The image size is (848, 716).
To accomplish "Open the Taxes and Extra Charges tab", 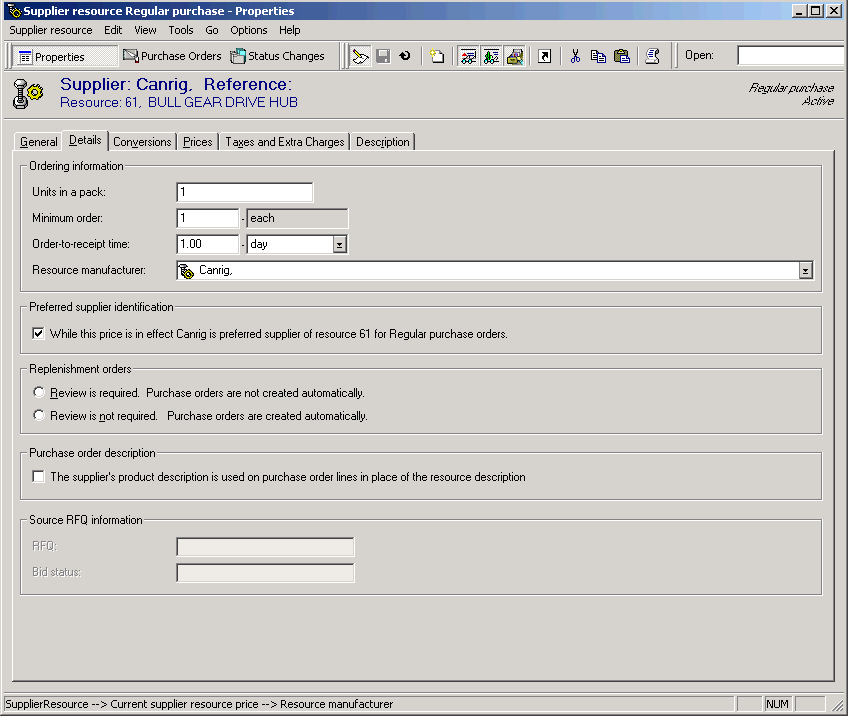I will (284, 142).
